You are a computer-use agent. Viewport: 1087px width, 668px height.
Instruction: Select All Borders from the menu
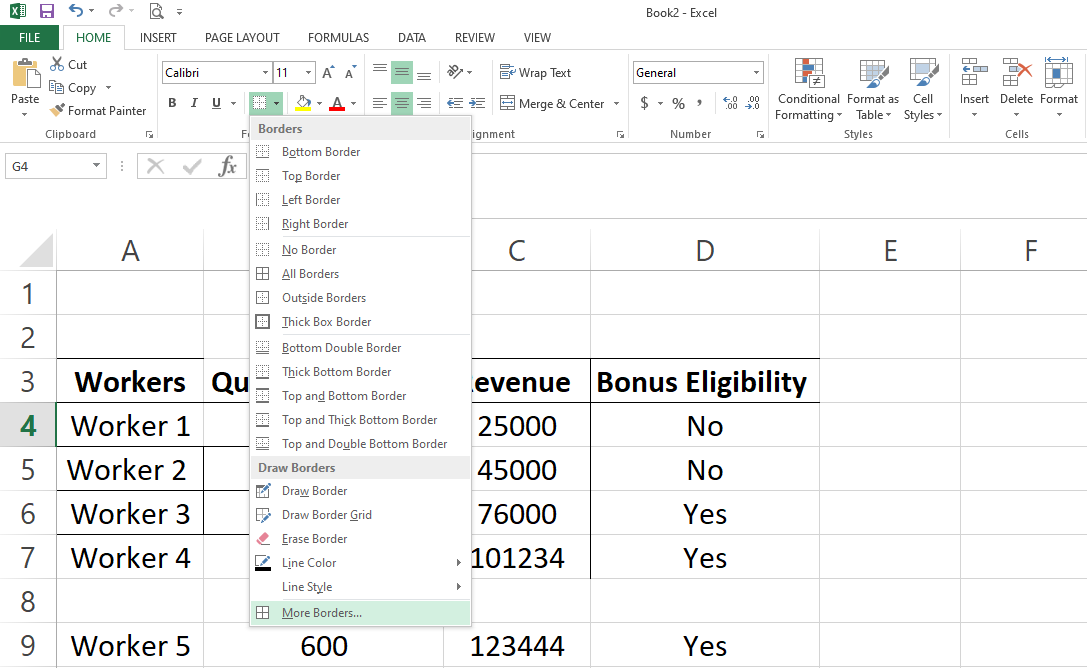310,274
